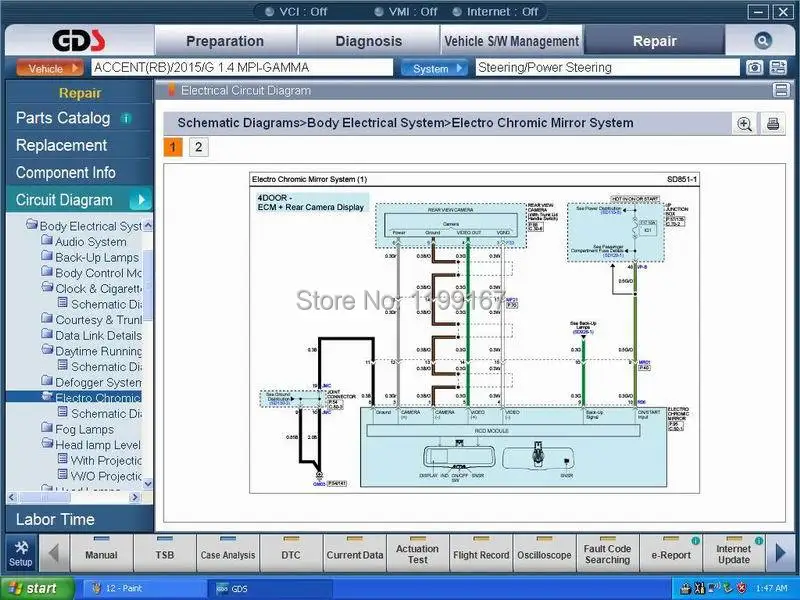Open the layout icon beside the camera

(778, 67)
